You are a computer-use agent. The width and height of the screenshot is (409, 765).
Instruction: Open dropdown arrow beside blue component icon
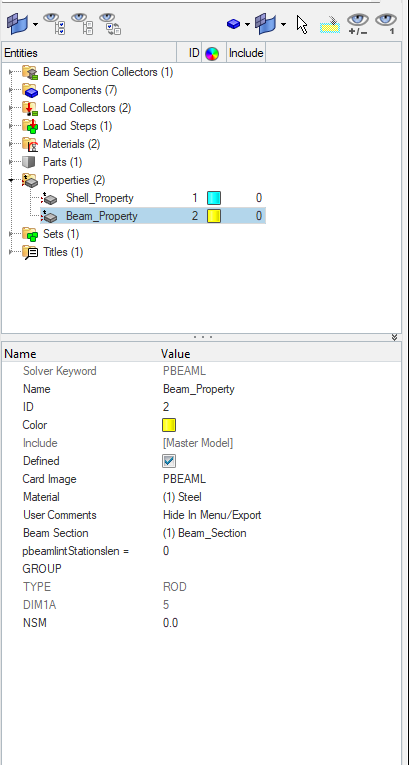tap(247, 24)
